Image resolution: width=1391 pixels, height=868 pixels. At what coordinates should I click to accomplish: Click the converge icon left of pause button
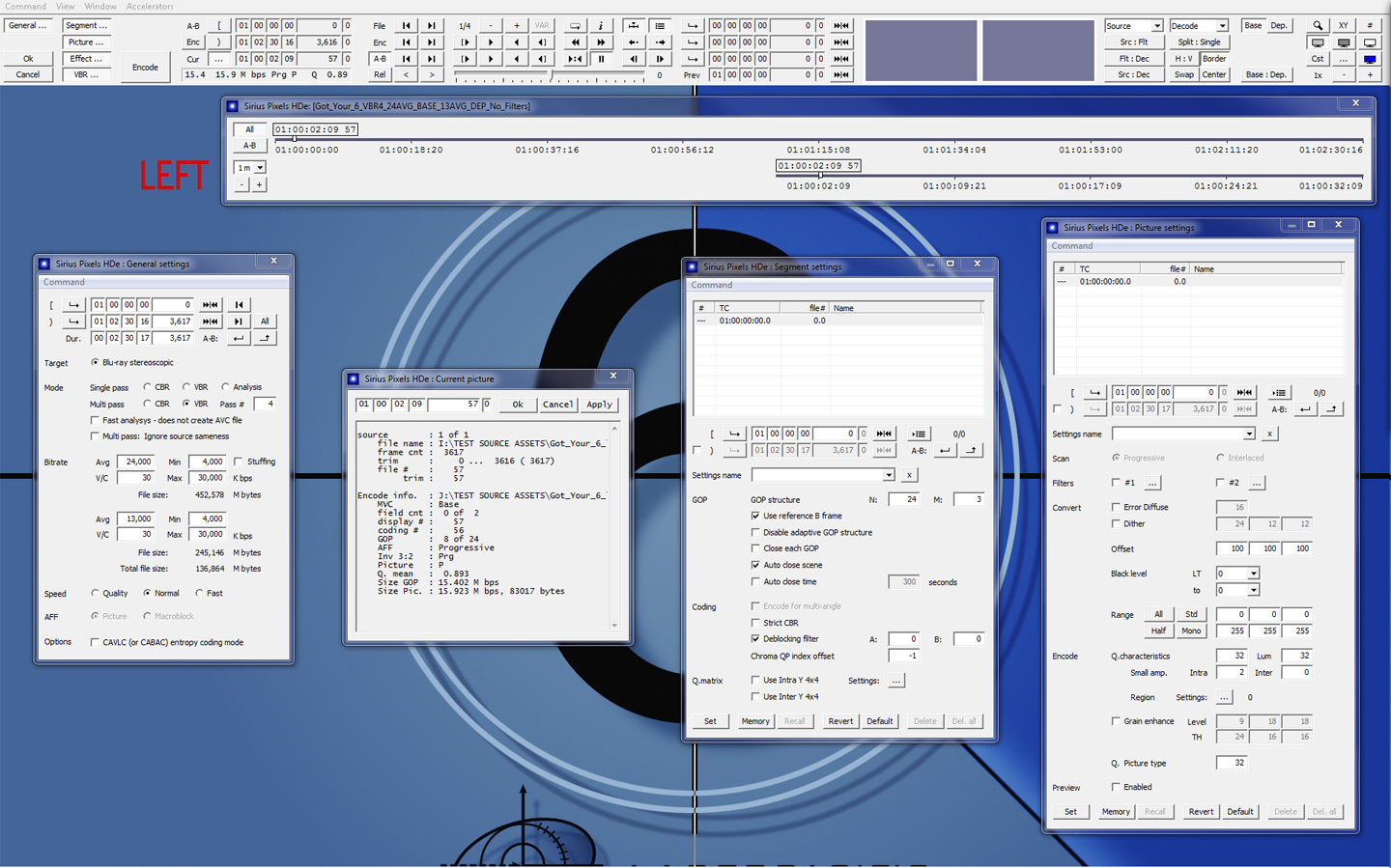click(x=576, y=59)
